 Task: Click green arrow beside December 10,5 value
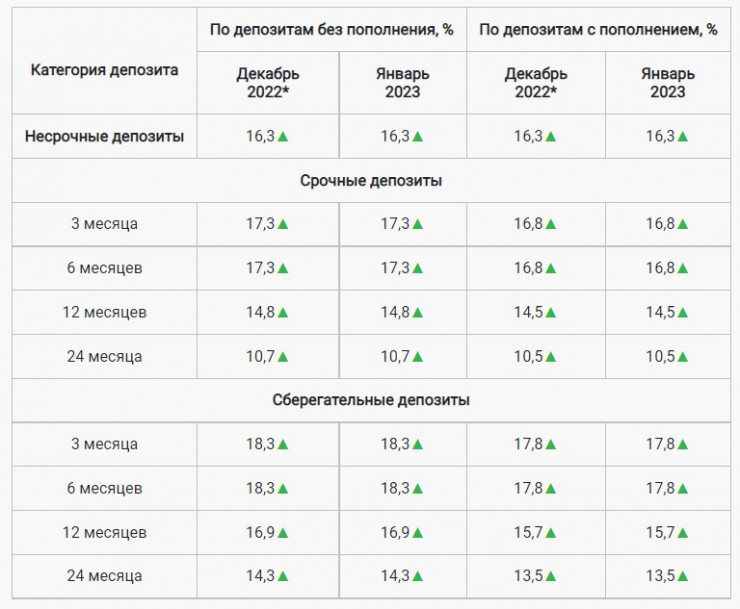(x=551, y=357)
